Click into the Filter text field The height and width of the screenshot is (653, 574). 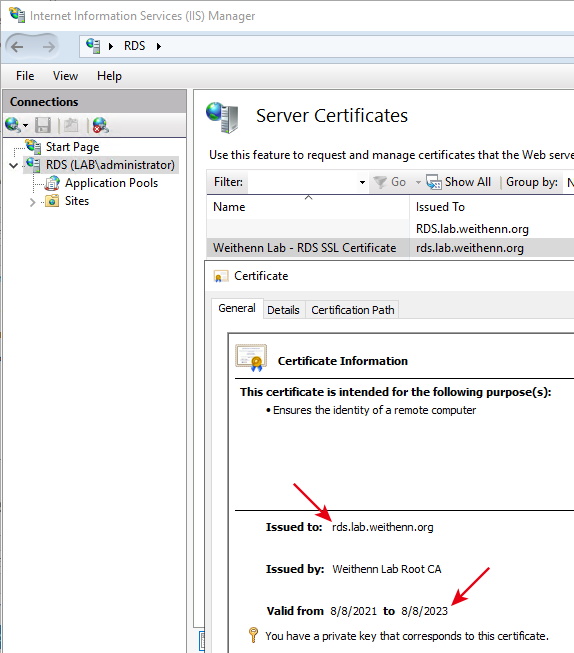302,182
